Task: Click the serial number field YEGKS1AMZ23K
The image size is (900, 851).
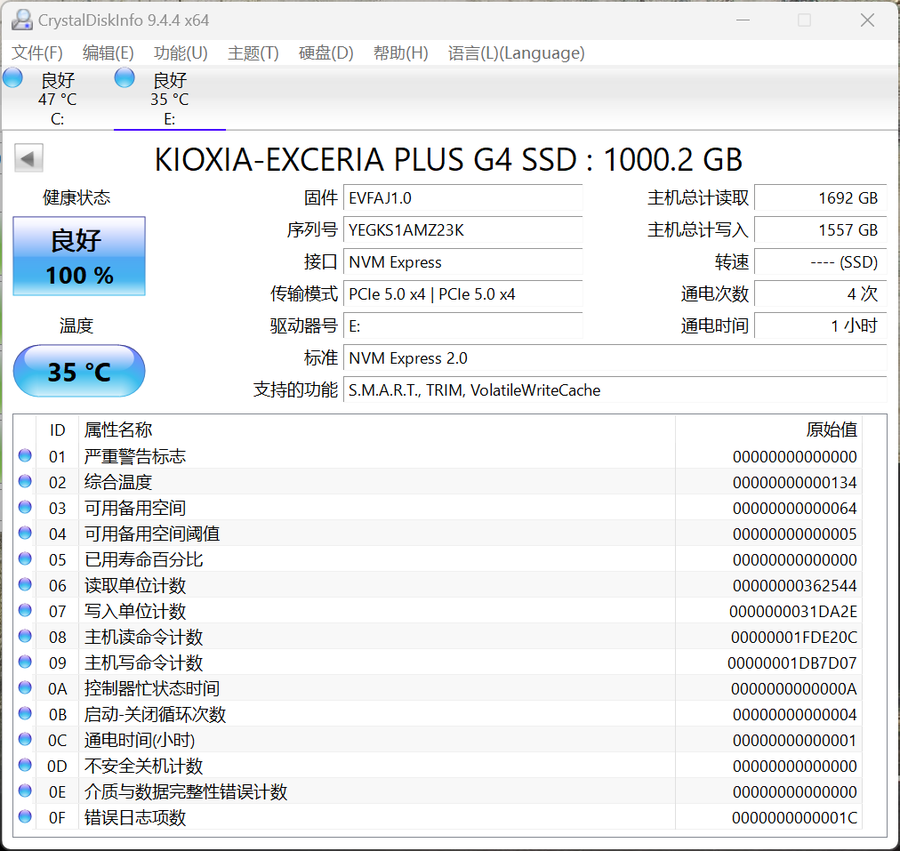Action: 463,230
